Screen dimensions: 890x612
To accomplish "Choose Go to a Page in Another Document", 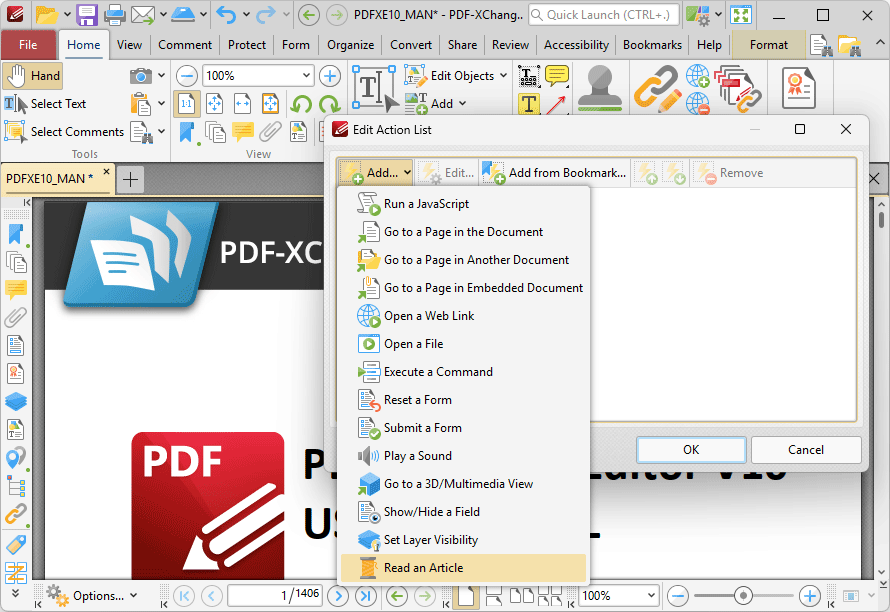I will pos(463,260).
